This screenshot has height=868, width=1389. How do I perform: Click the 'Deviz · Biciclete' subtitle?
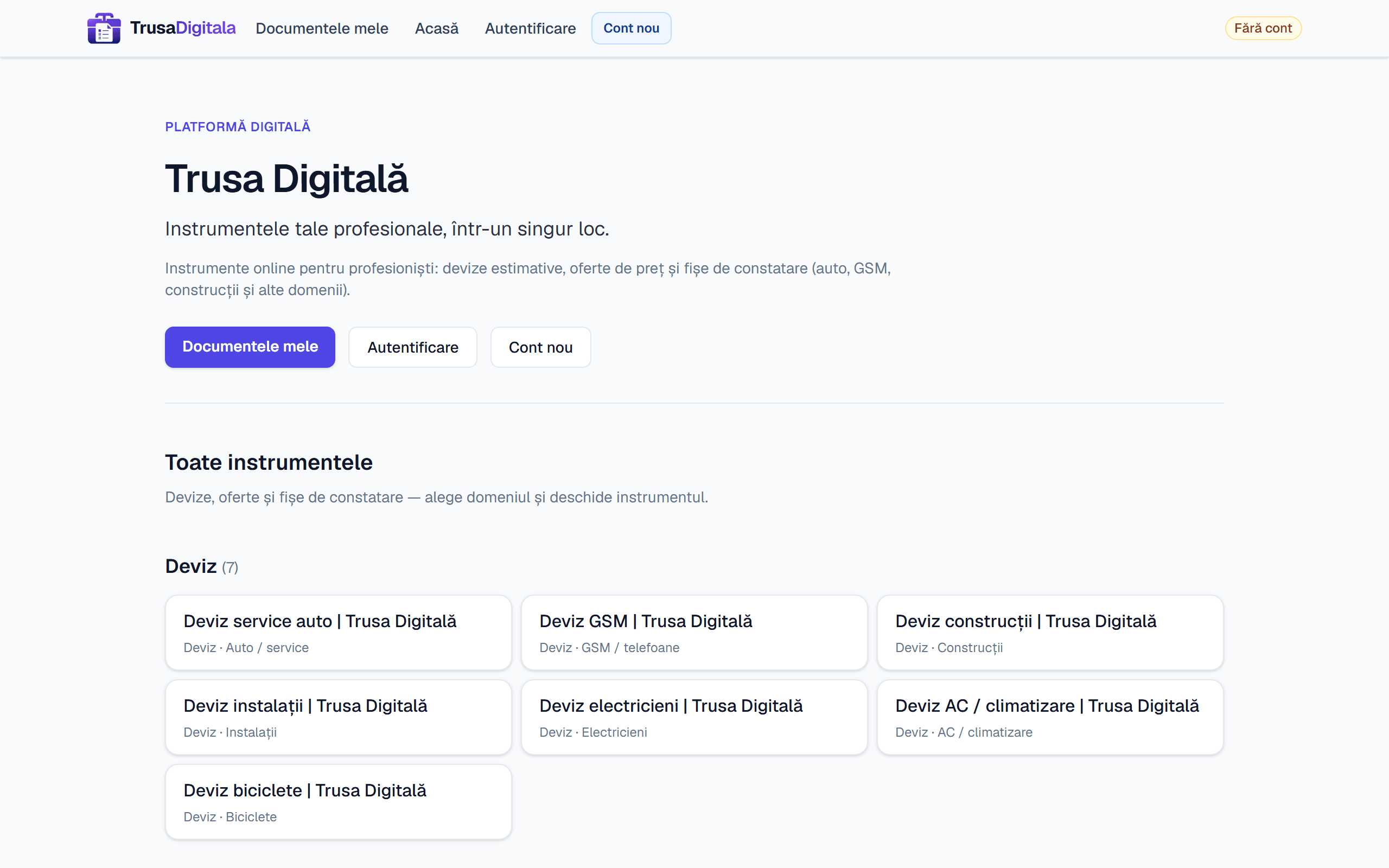[x=230, y=817]
